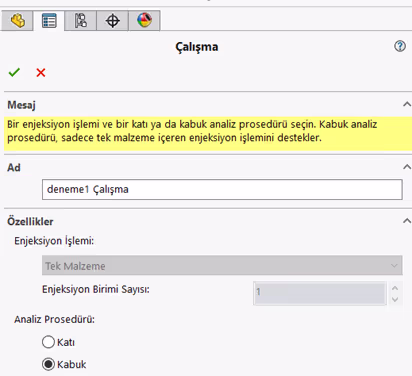412x376 pixels.
Task: Collapse the Ad section
Action: pos(406,167)
